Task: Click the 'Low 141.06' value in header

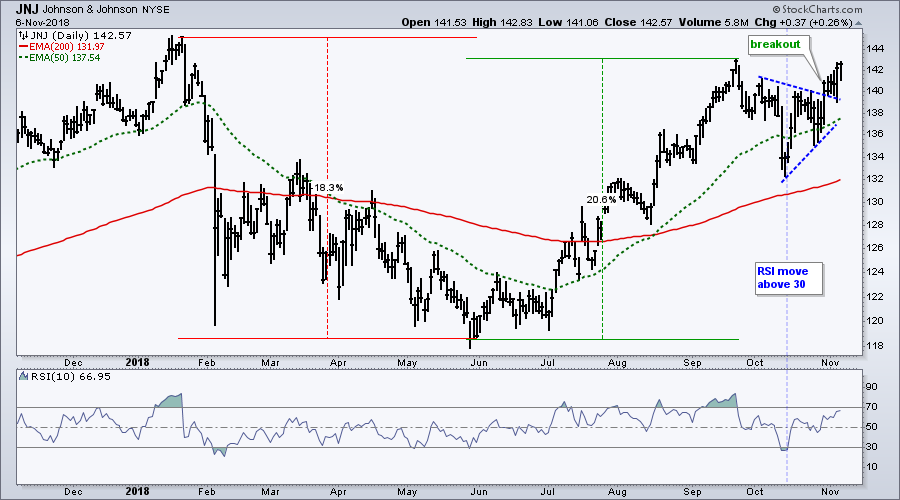Action: [568, 22]
